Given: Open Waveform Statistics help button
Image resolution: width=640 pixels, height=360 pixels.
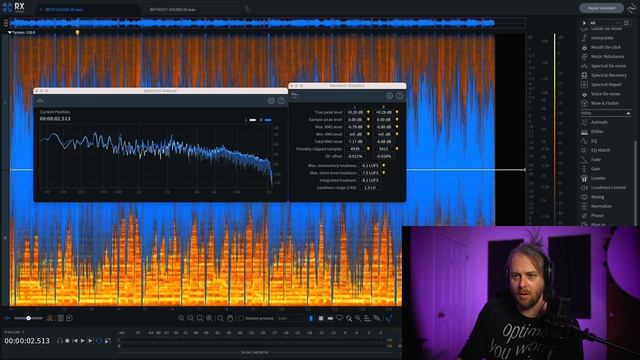Looking at the screenshot, I should tap(400, 96).
